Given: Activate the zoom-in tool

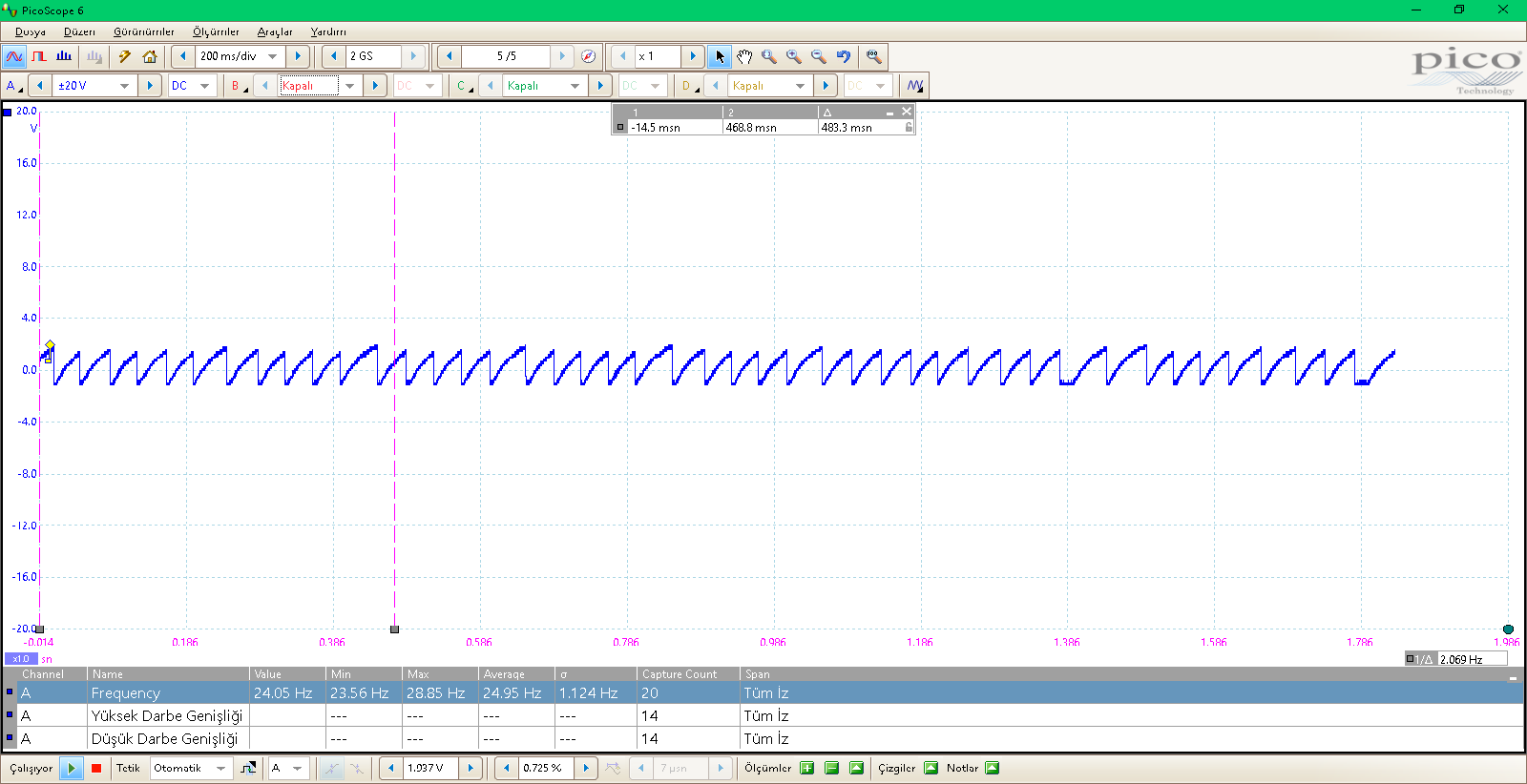Looking at the screenshot, I should point(794,56).
